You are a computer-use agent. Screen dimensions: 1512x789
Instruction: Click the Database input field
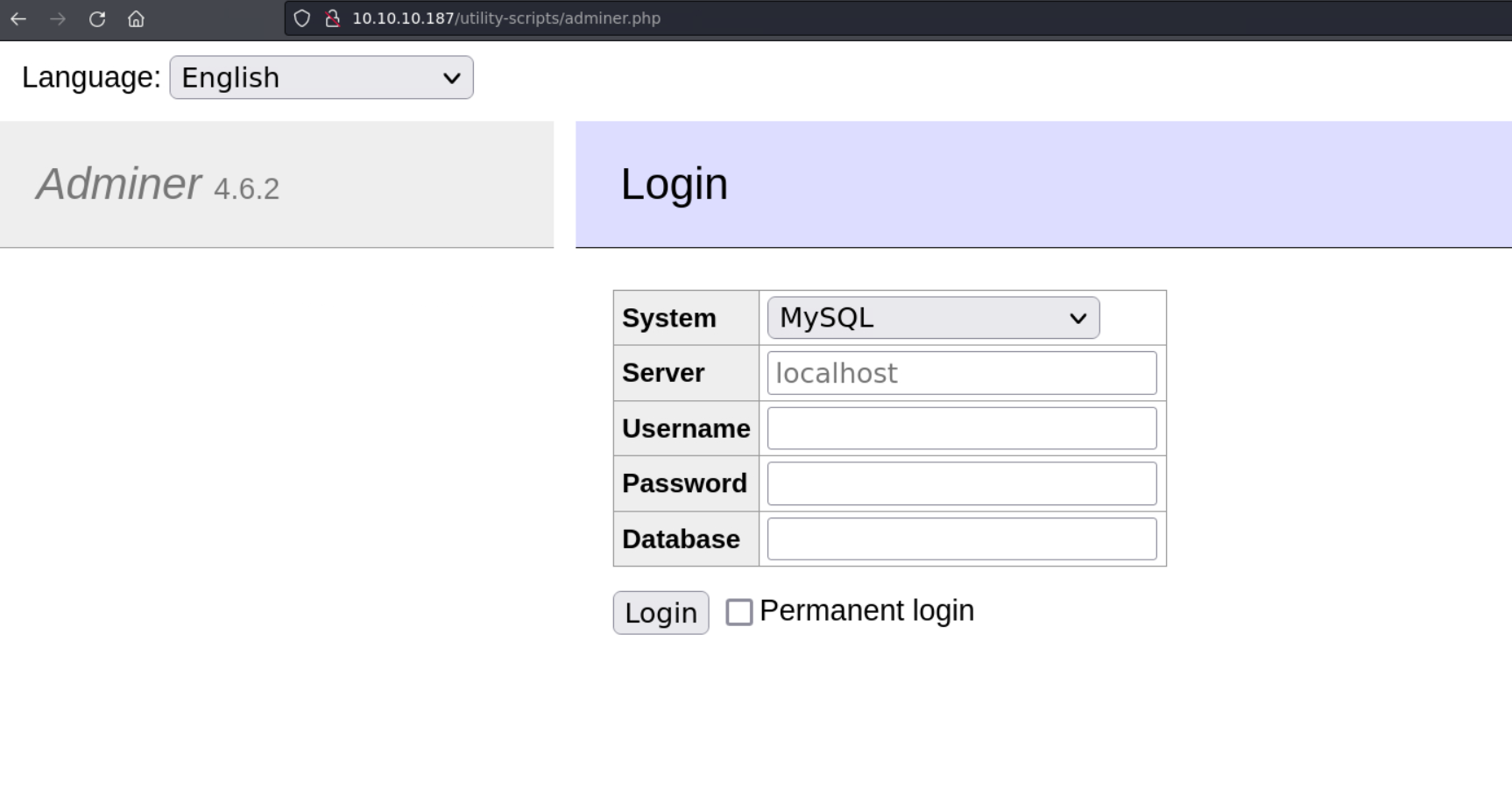(x=962, y=539)
